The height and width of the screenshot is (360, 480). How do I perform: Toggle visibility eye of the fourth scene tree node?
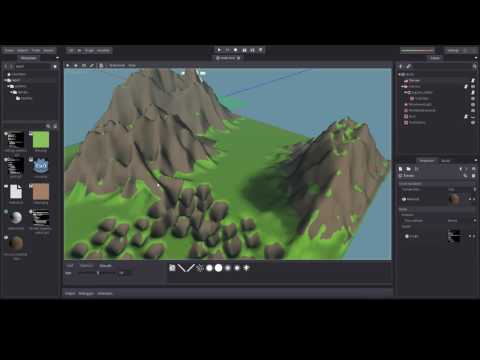[473, 99]
